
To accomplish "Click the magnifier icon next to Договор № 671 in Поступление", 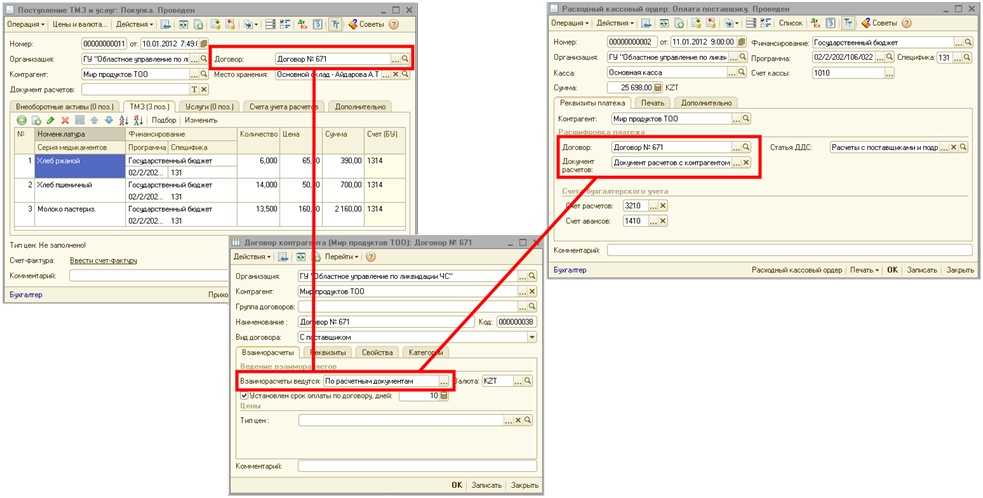I will pos(405,60).
